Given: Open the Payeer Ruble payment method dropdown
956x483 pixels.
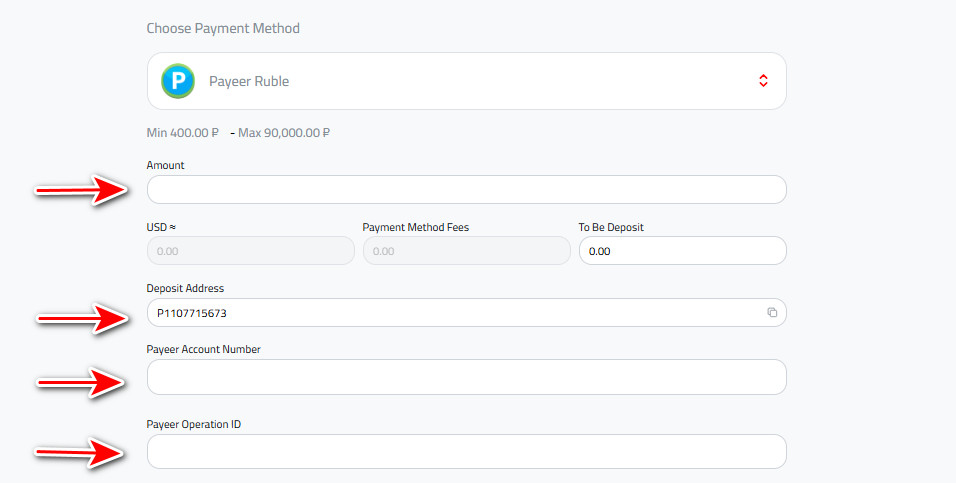Looking at the screenshot, I should point(466,81).
